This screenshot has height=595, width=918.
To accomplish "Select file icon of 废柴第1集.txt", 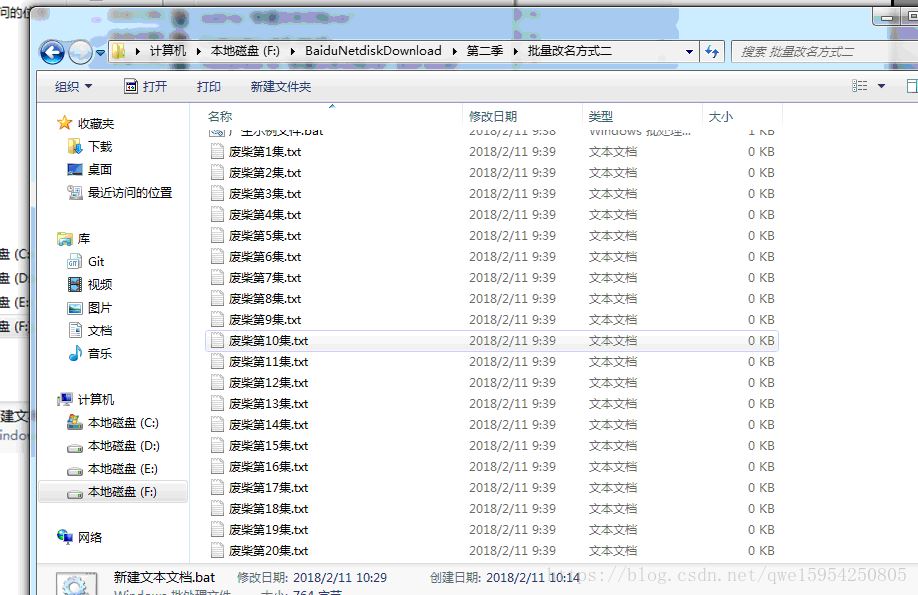I will click(217, 152).
